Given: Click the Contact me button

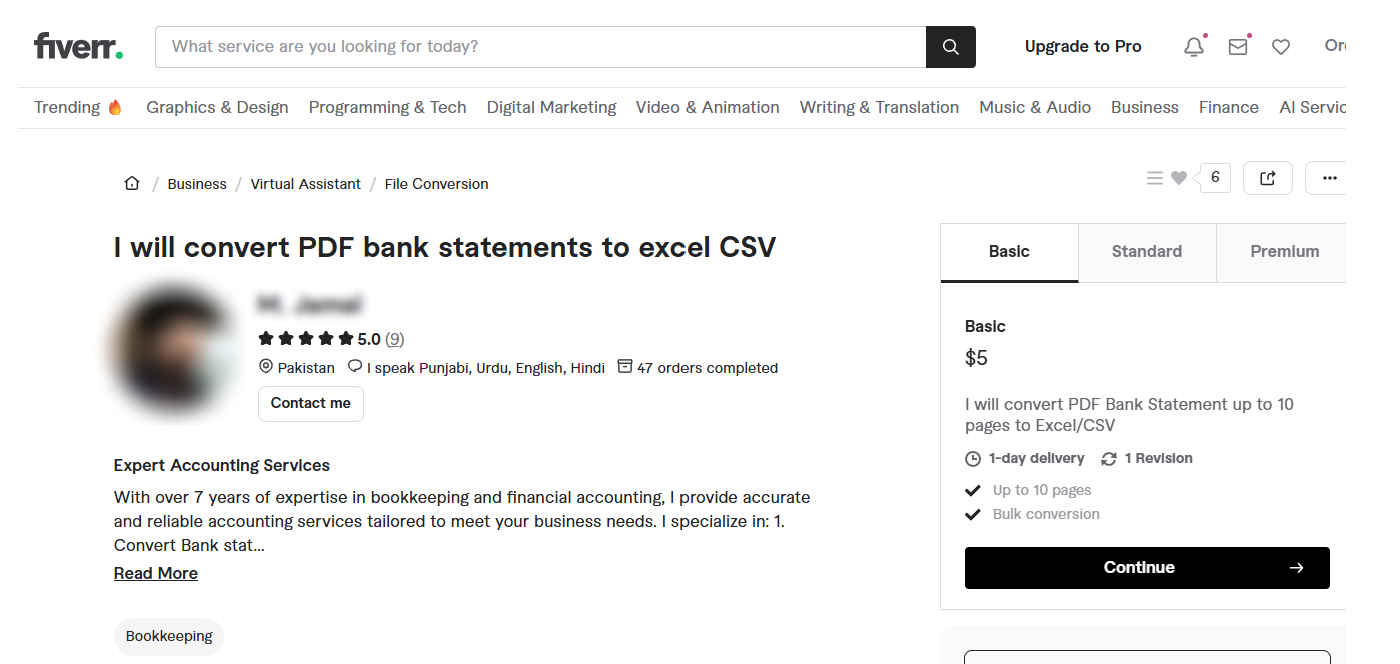Looking at the screenshot, I should point(310,403).
